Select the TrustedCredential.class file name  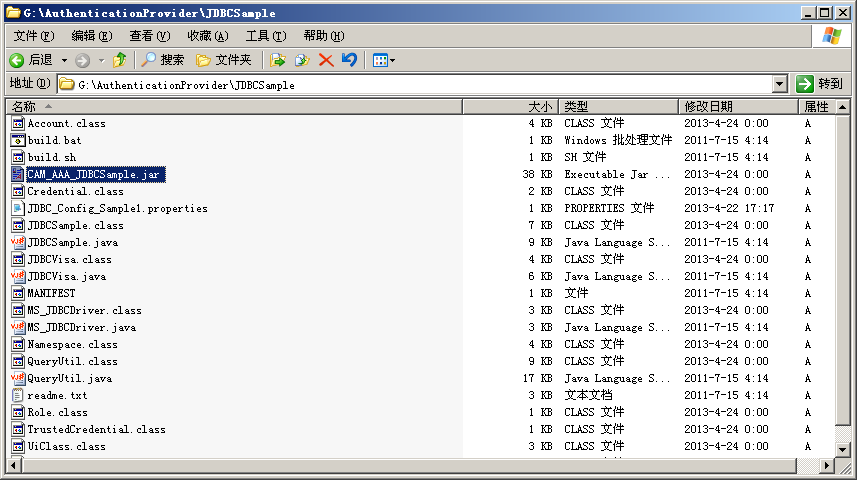[97, 430]
